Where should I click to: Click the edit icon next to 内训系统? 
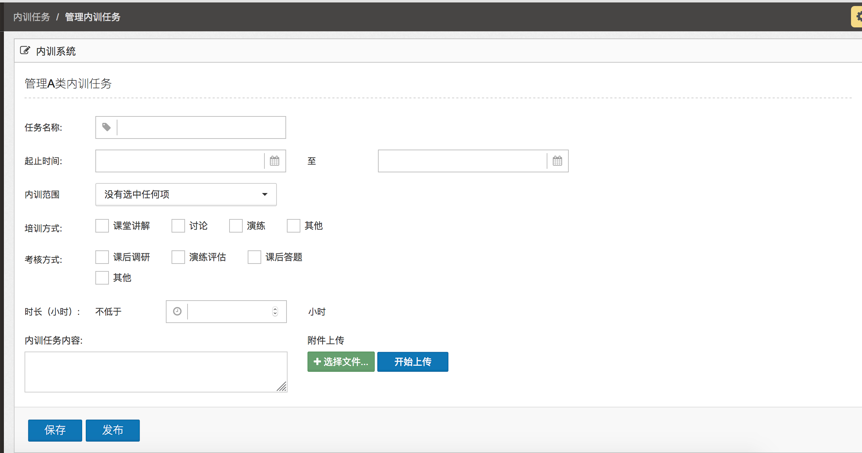pyautogui.click(x=25, y=51)
